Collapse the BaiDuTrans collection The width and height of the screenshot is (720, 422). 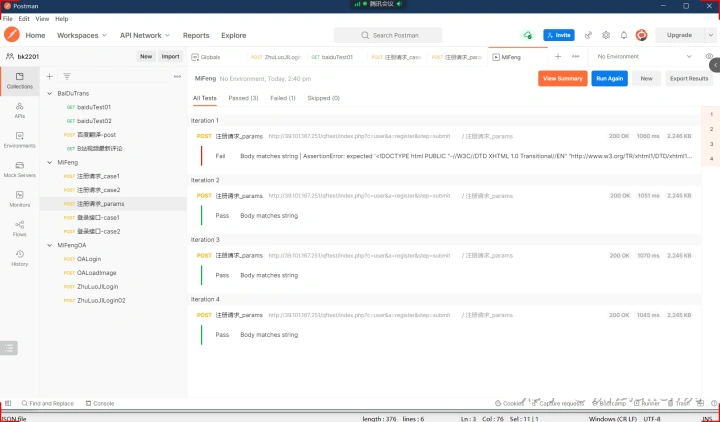click(x=50, y=93)
